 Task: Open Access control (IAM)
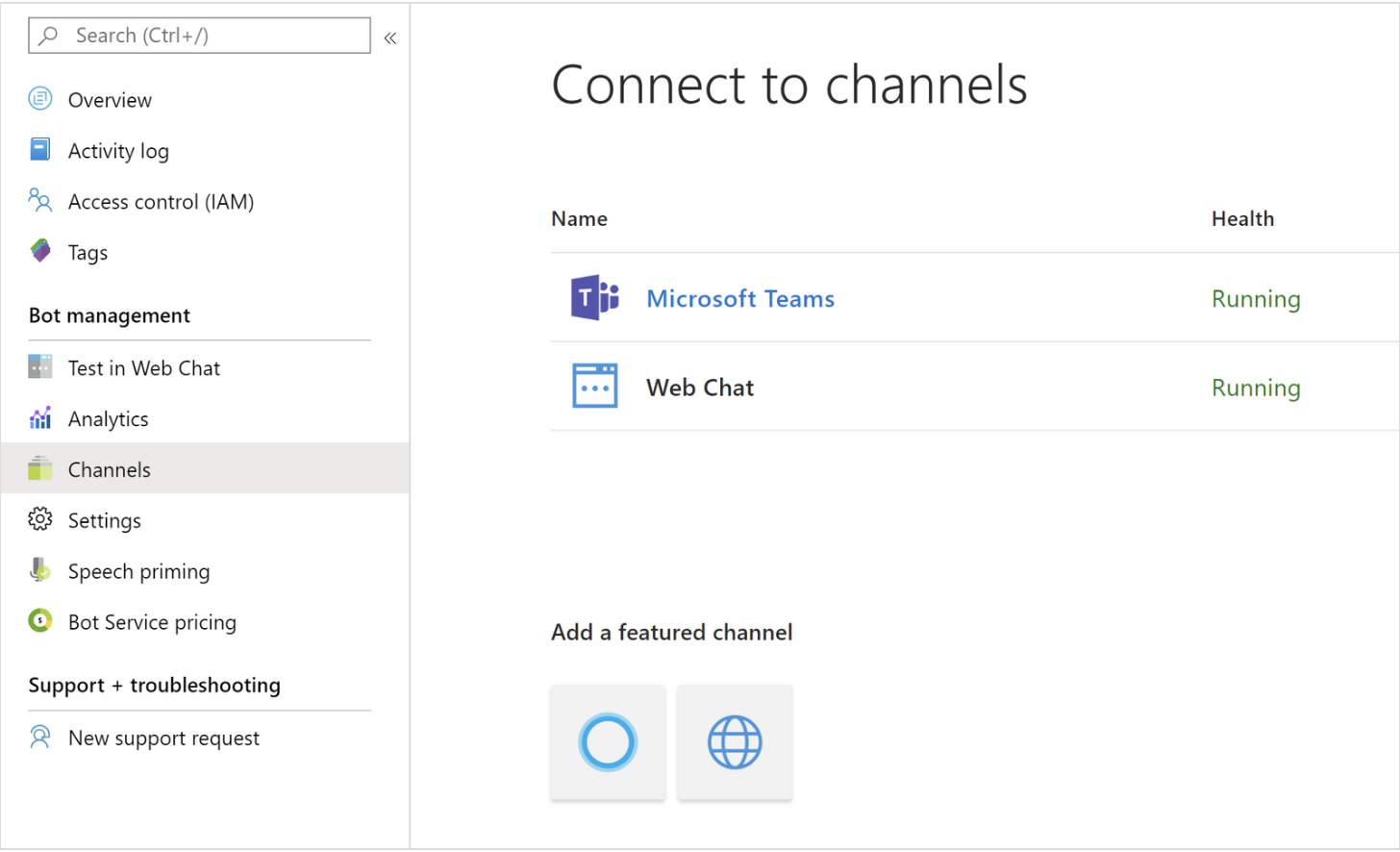(x=161, y=202)
